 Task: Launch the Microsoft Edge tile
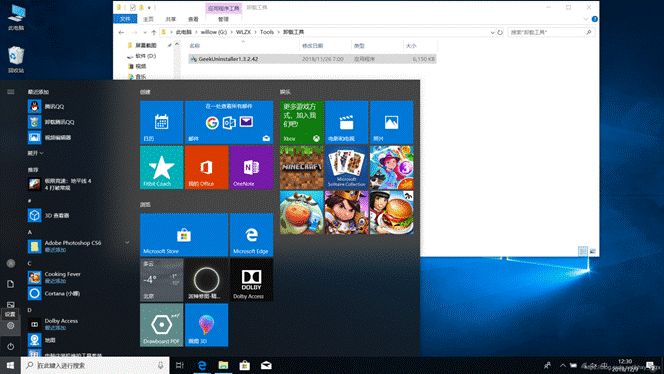coord(251,235)
